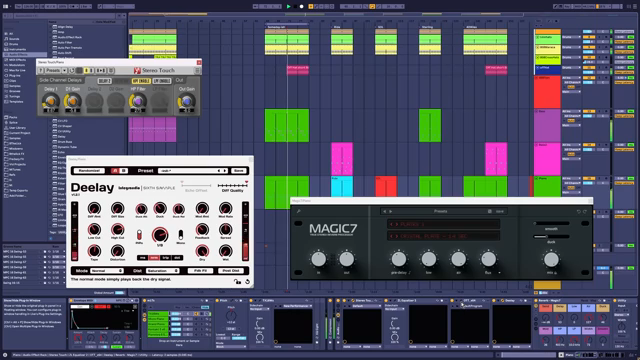The width and height of the screenshot is (640, 360).
Task: Click the transport record button
Action: click(302, 7)
